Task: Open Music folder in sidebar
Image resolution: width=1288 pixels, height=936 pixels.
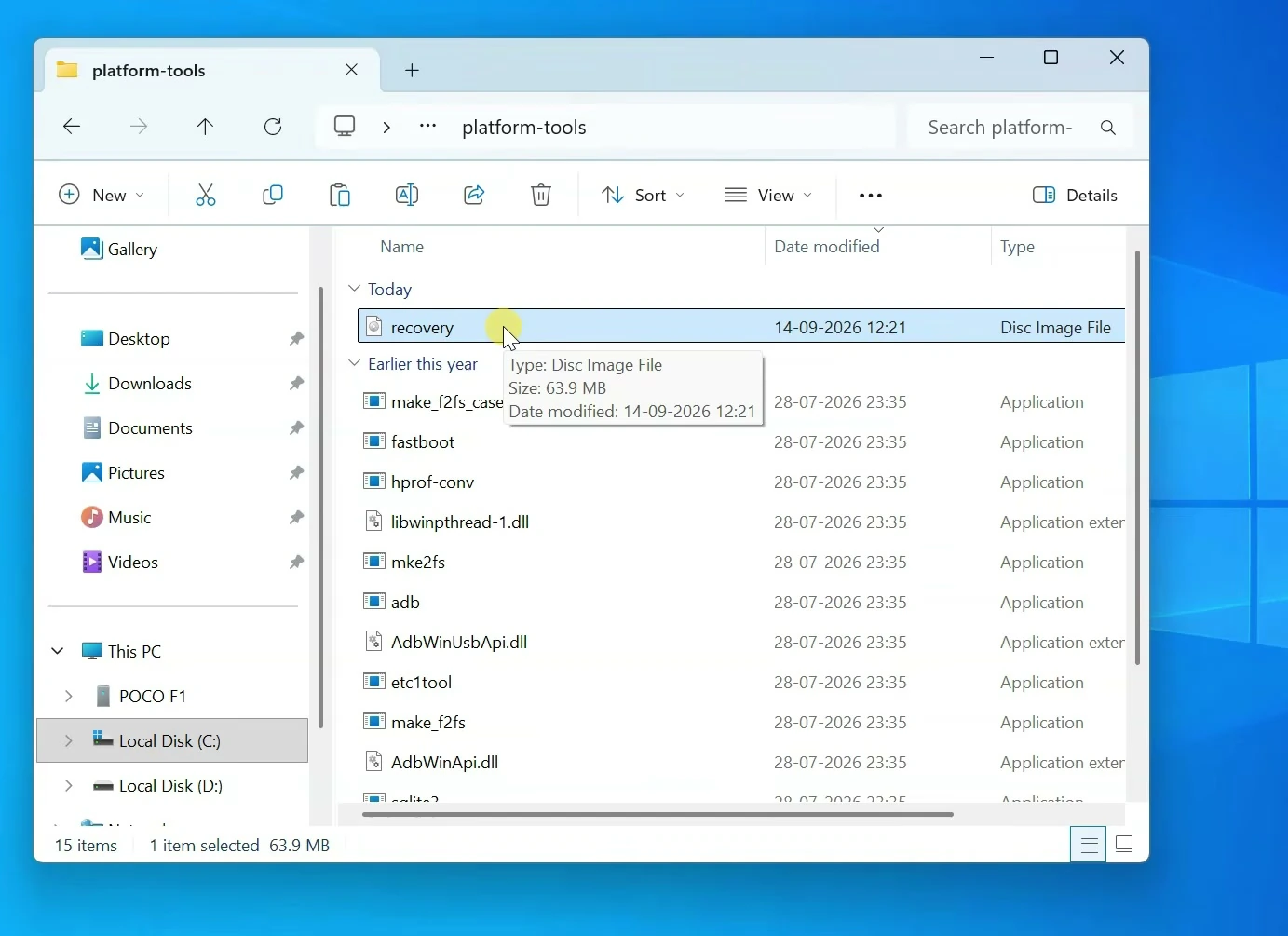Action: [116, 518]
